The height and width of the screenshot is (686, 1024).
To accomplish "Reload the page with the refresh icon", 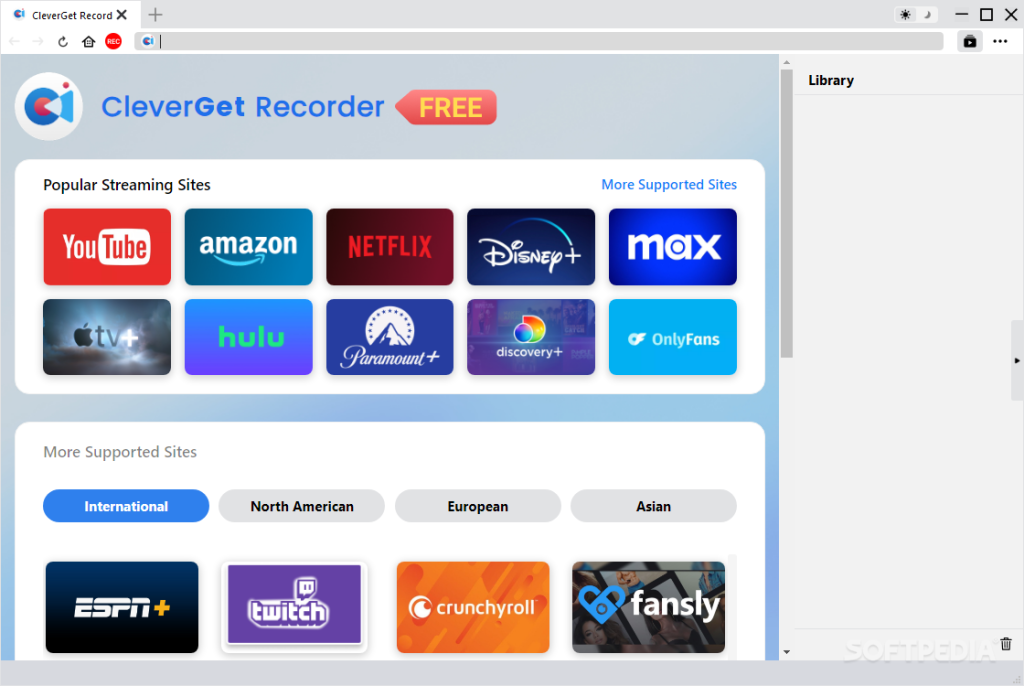I will point(63,41).
